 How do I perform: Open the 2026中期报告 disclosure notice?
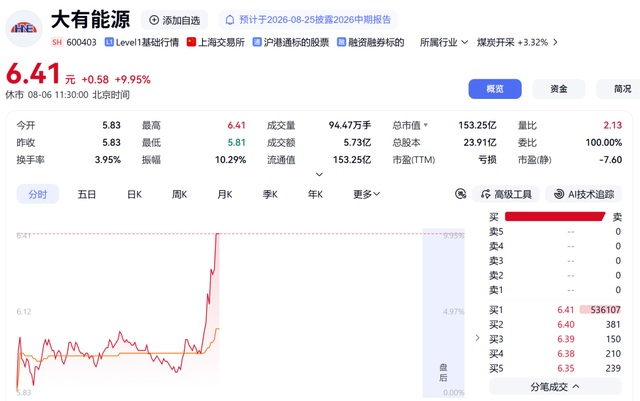click(x=308, y=20)
